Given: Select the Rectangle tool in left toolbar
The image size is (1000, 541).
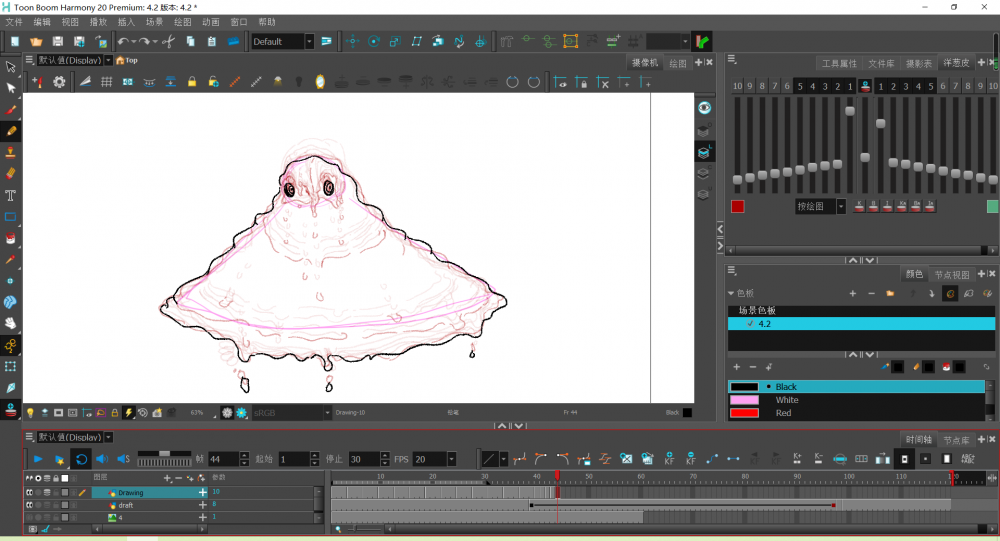Looking at the screenshot, I should point(11,217).
